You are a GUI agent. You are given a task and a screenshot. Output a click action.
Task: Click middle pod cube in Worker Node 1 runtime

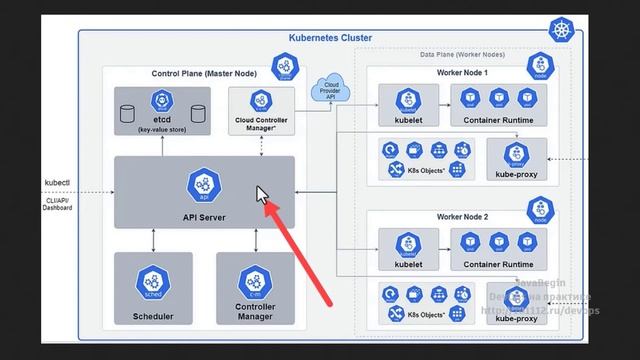pyautogui.click(x=499, y=98)
